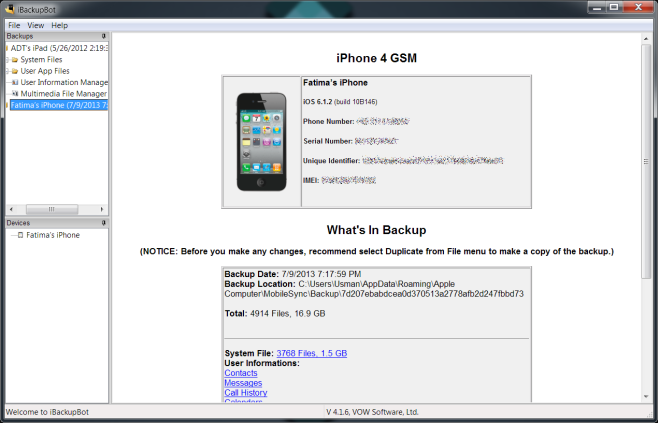
Task: Click the 'V 4.1.6, VOW Software, Ltd.' status text
Action: click(373, 412)
